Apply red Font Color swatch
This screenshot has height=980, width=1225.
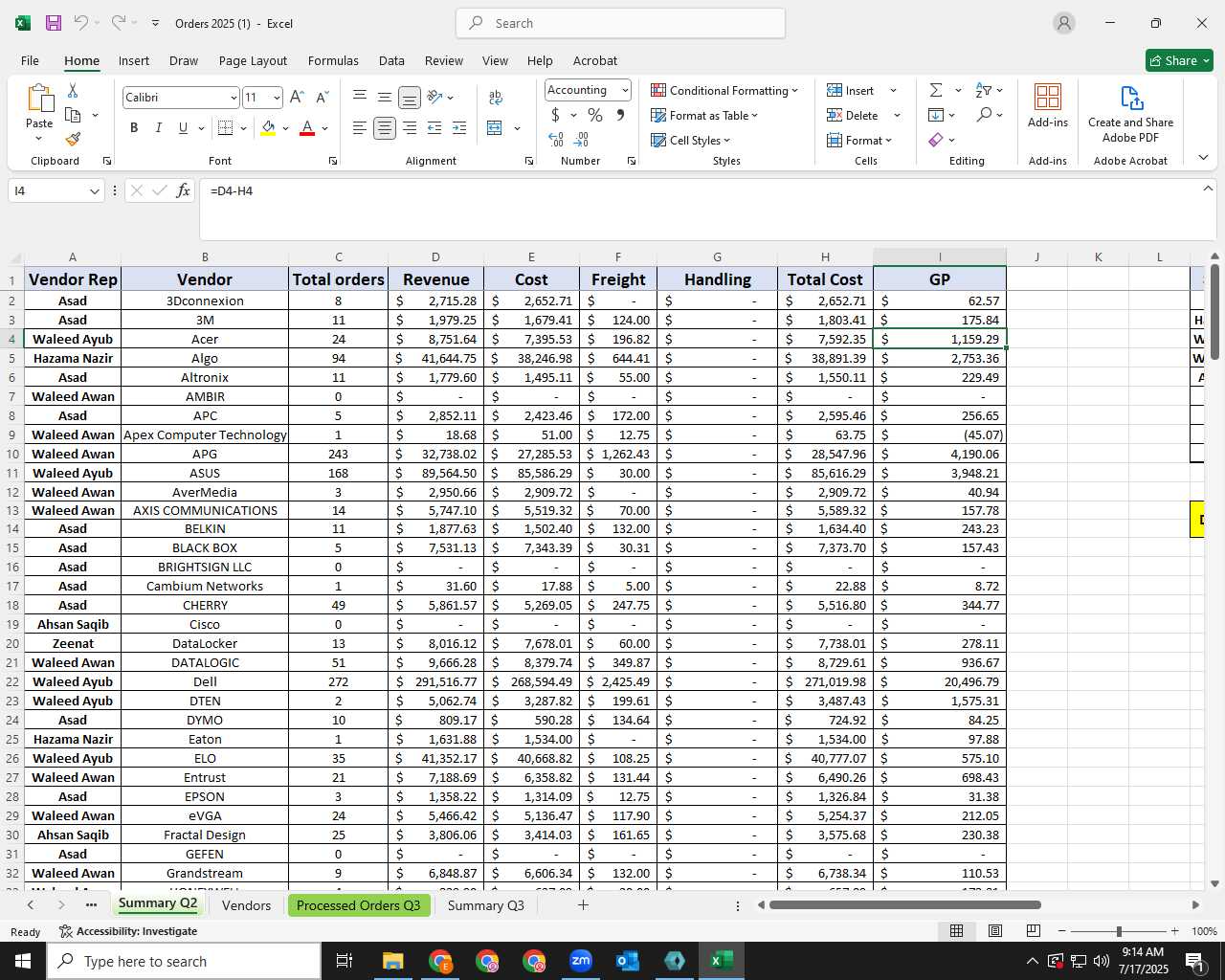pyautogui.click(x=307, y=128)
